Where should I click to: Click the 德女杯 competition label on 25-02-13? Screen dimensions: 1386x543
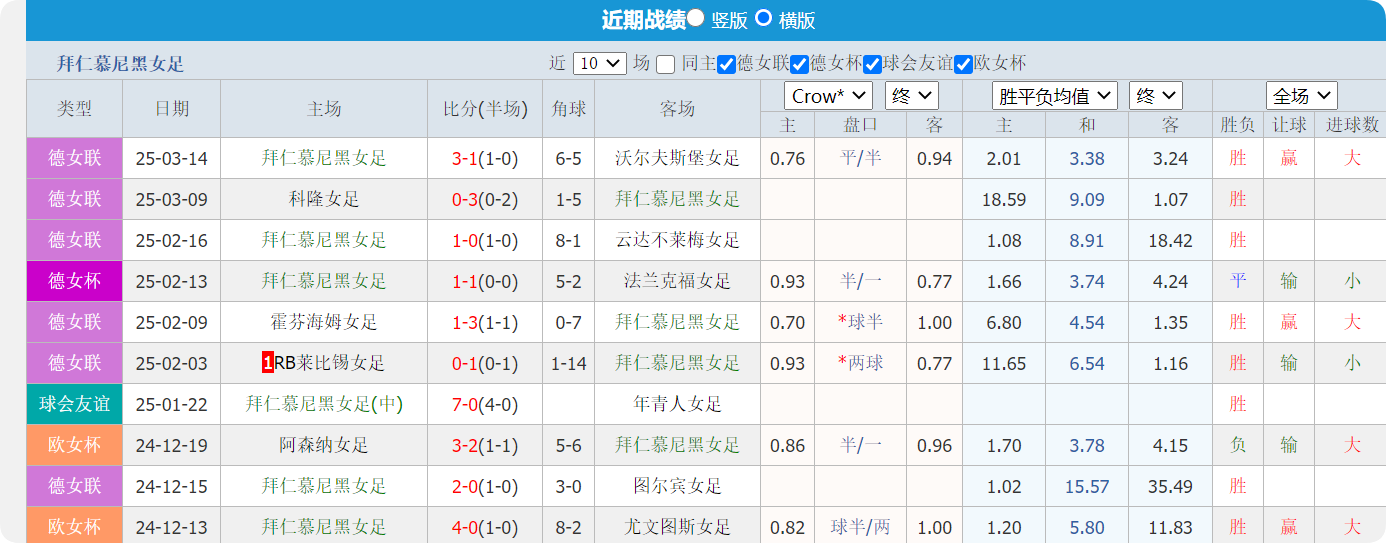coord(74,281)
